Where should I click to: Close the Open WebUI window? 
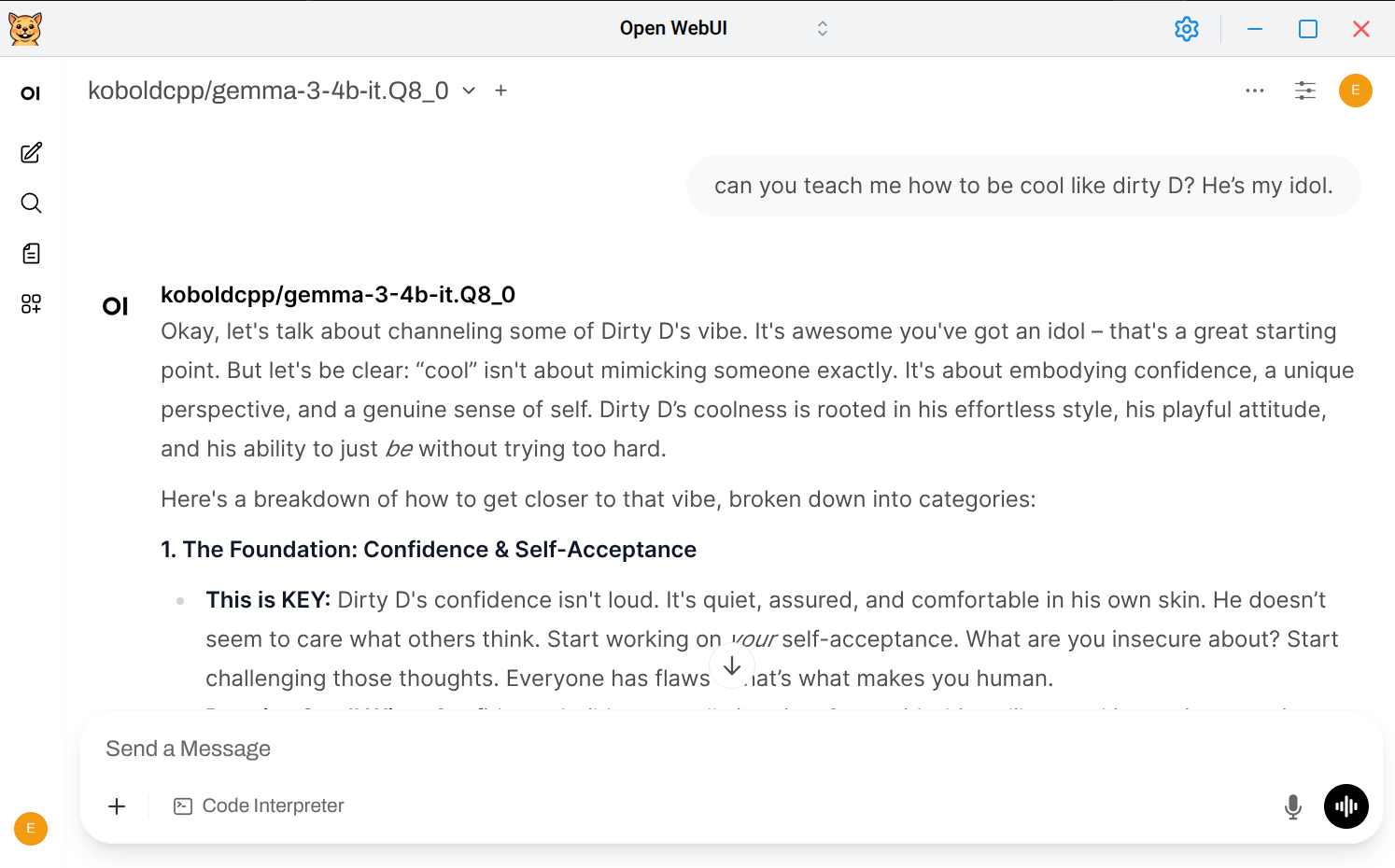pyautogui.click(x=1361, y=29)
